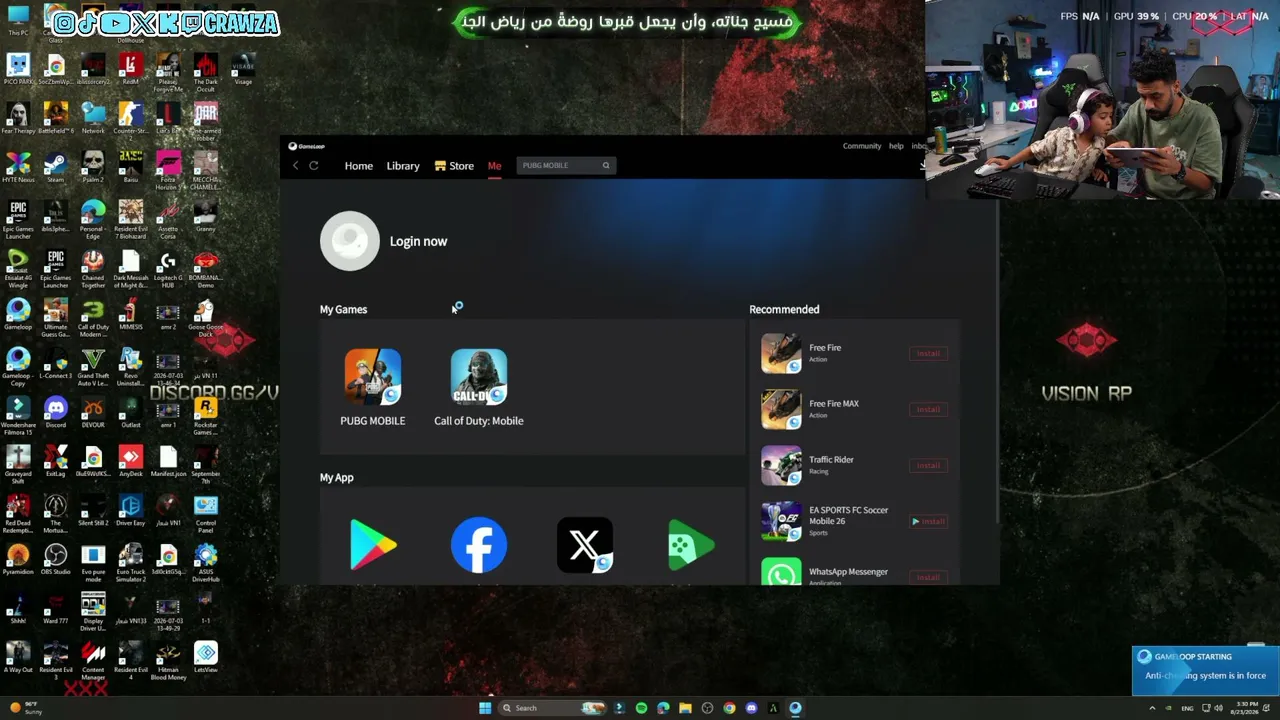
Task: Switch to the Library tab
Action: (403, 166)
